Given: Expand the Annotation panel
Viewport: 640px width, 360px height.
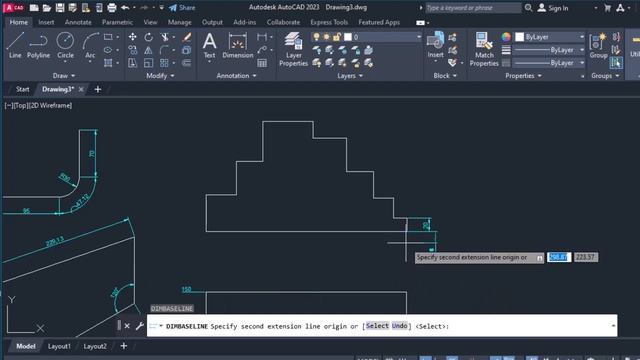Looking at the screenshot, I should 236,76.
